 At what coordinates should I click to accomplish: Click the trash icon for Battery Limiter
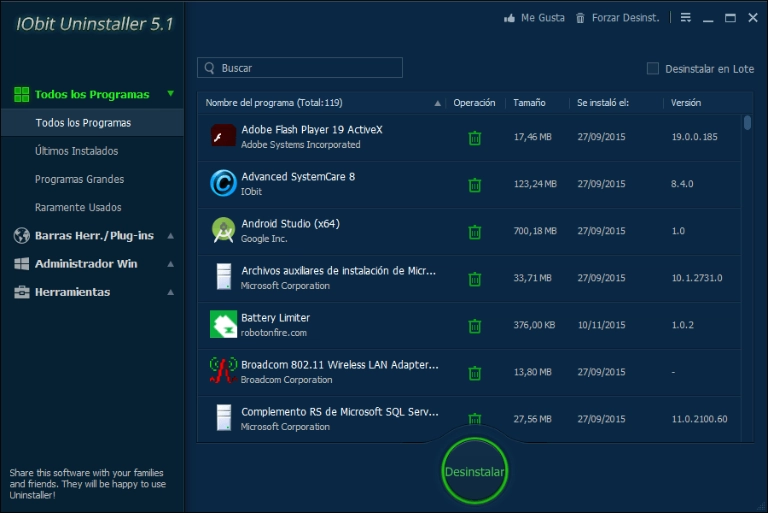475,326
